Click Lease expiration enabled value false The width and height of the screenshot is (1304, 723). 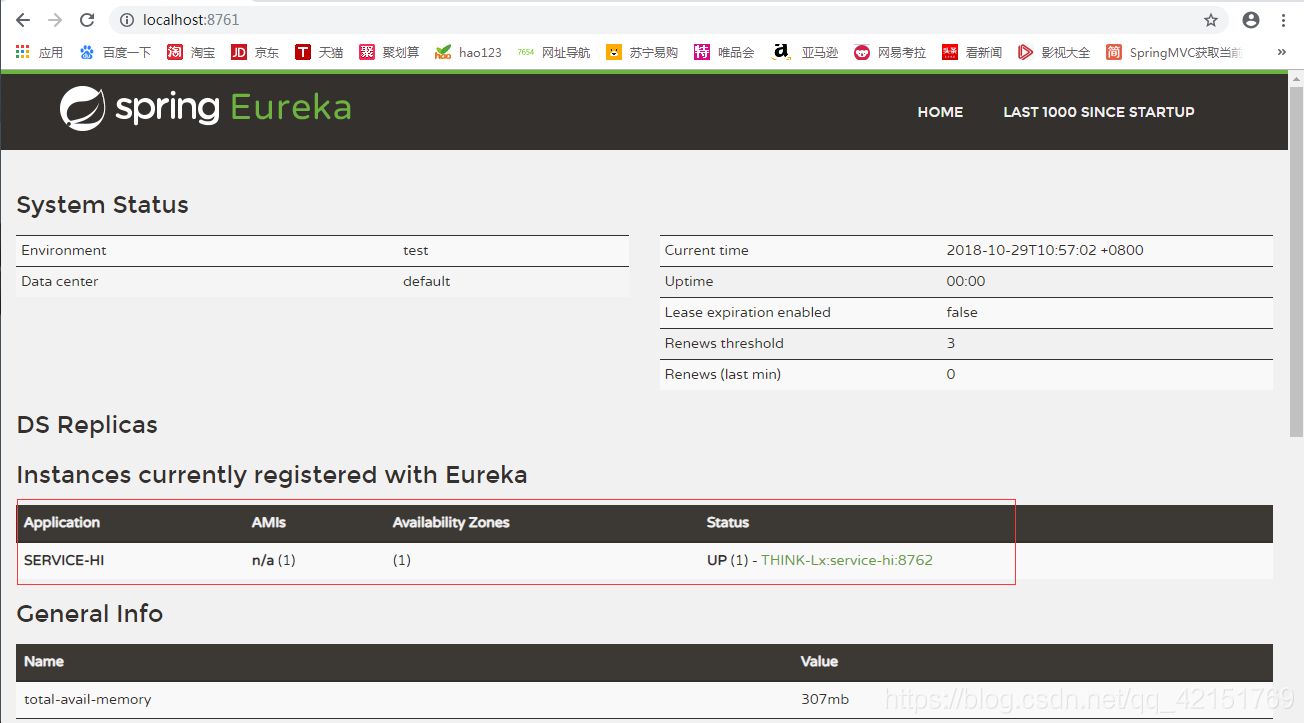962,312
